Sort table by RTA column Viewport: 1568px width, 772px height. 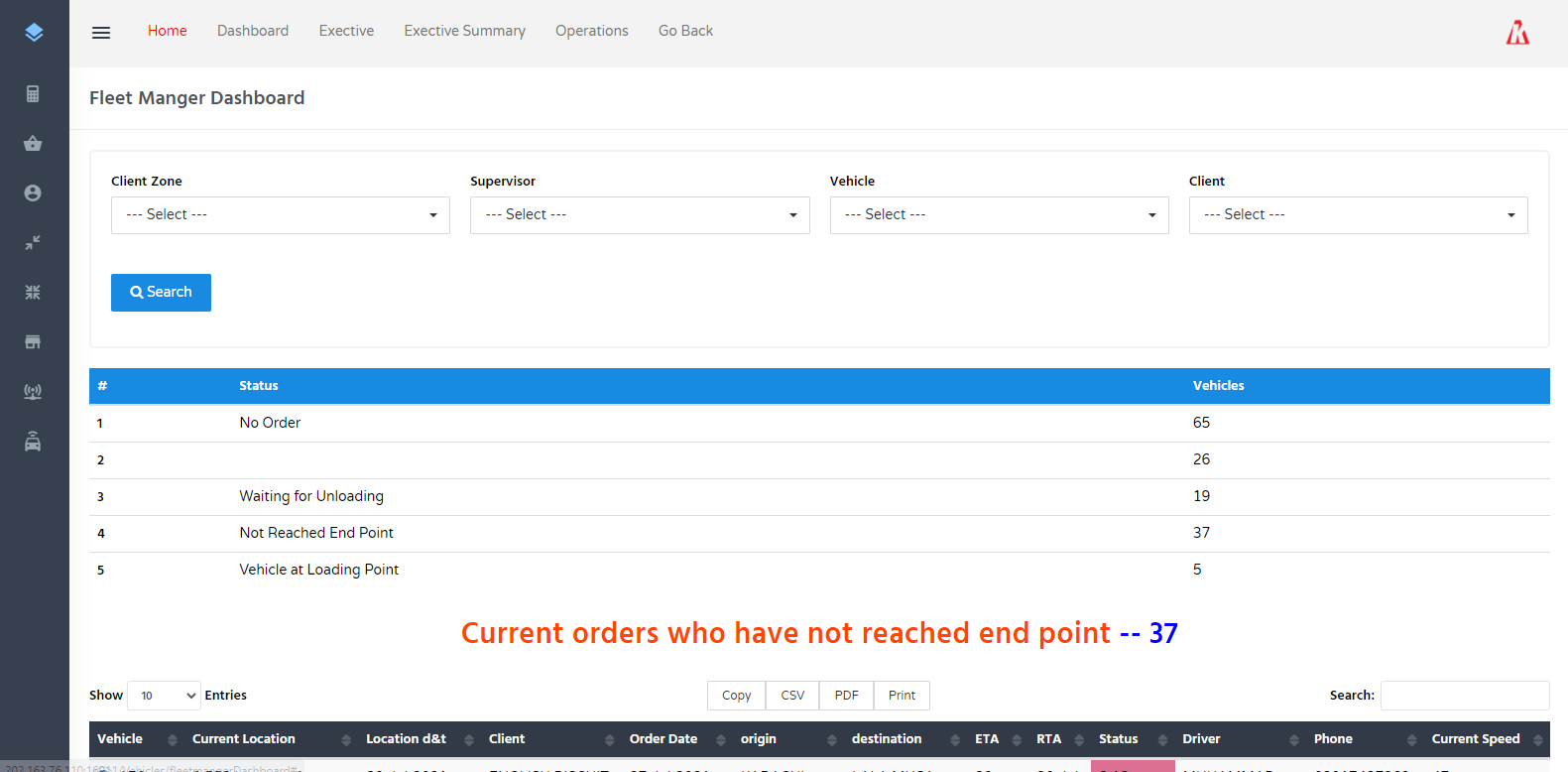pyautogui.click(x=1059, y=739)
